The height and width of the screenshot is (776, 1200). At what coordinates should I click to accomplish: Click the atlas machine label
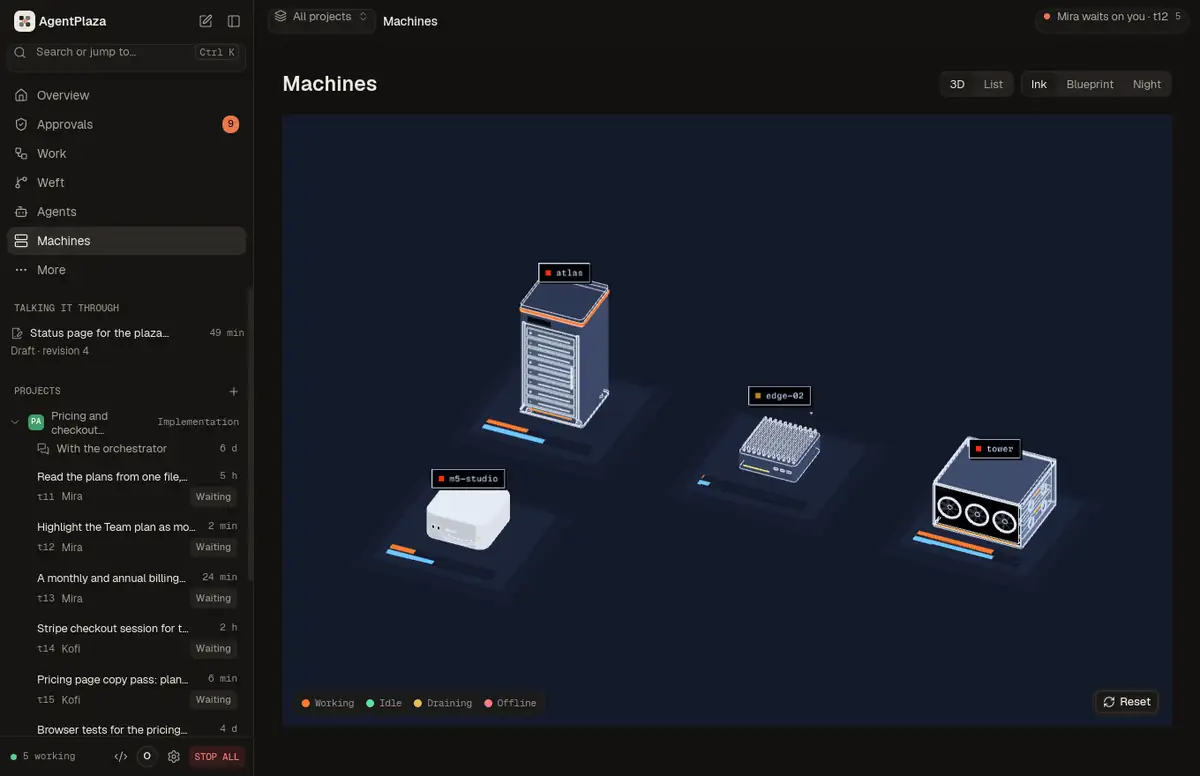click(564, 272)
